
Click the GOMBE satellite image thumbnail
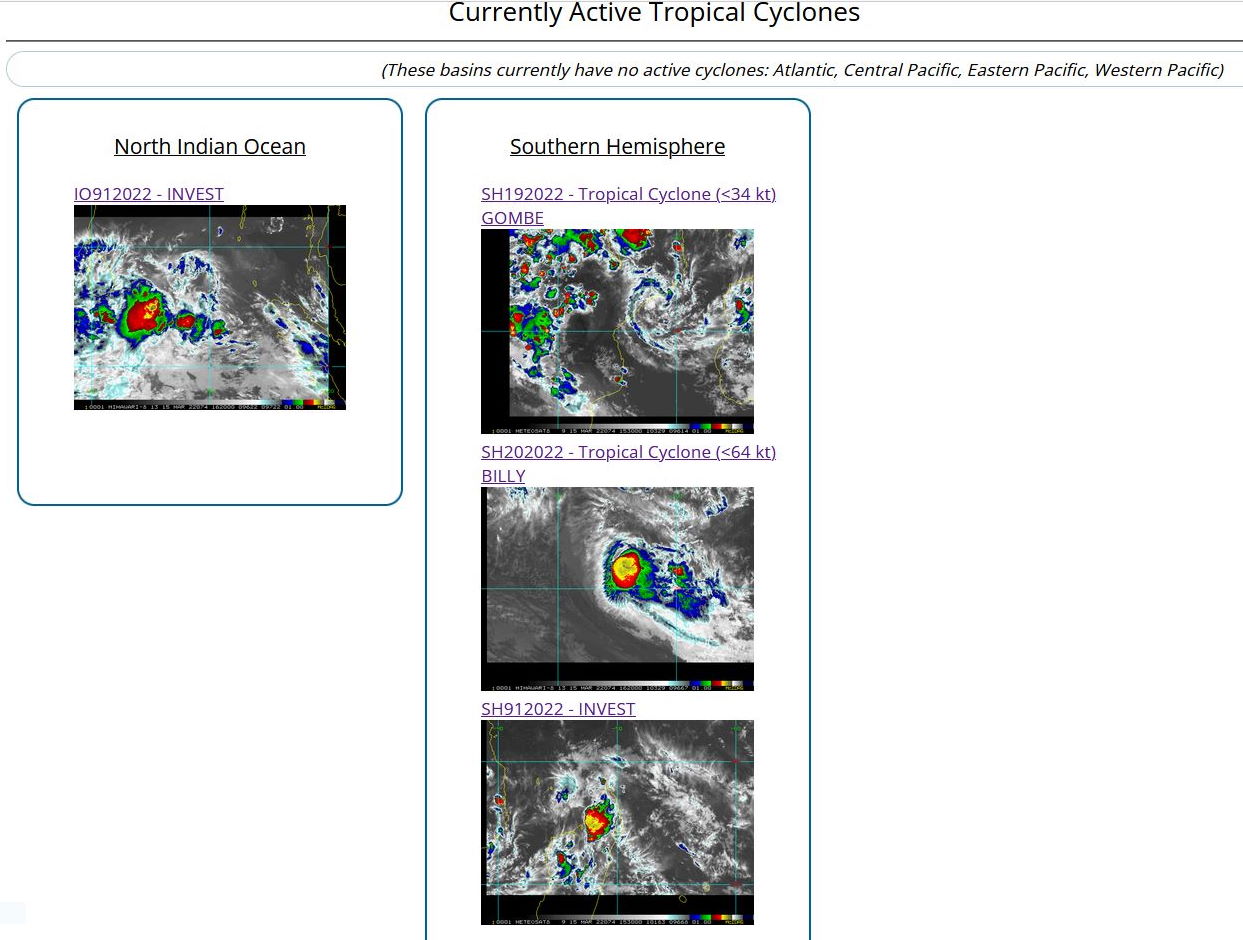pos(617,330)
